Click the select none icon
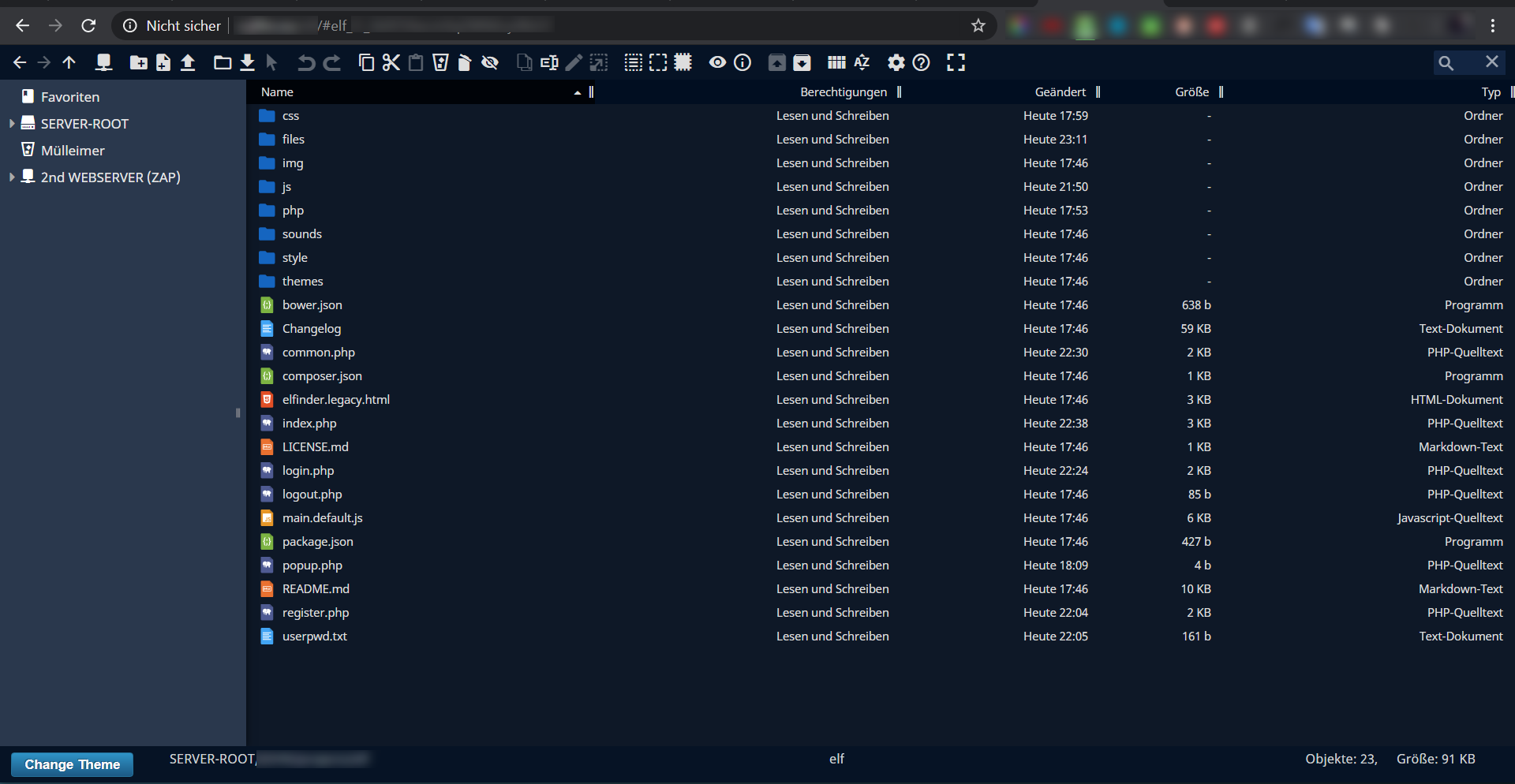 [658, 62]
